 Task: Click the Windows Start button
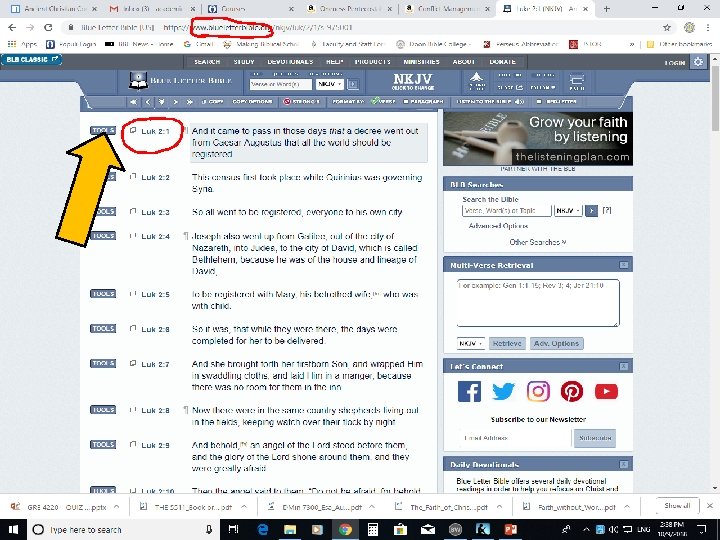click(13, 529)
